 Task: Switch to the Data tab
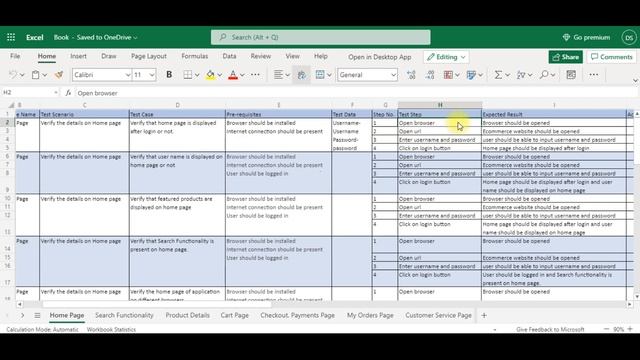[x=229, y=56]
